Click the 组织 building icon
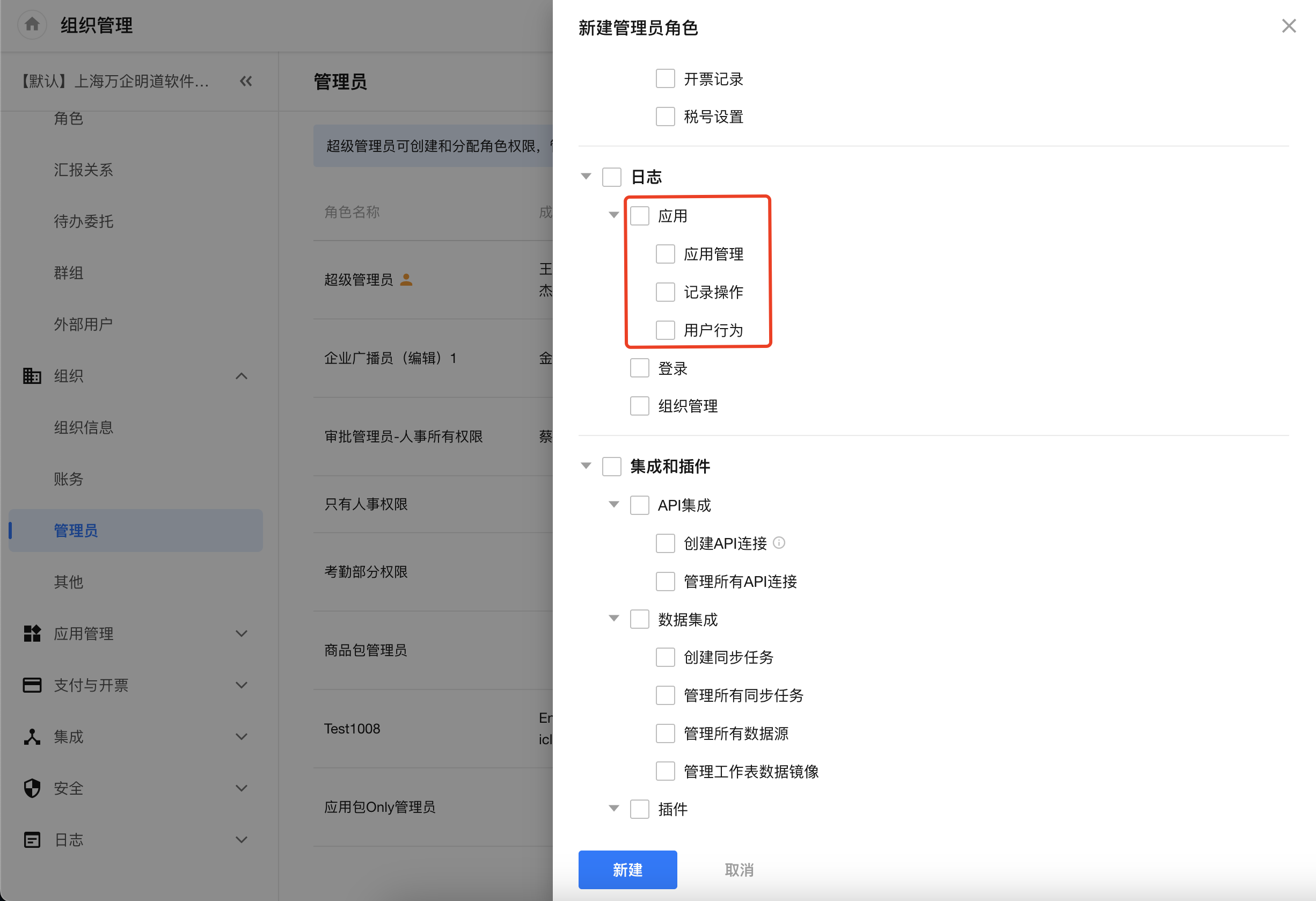 32,376
